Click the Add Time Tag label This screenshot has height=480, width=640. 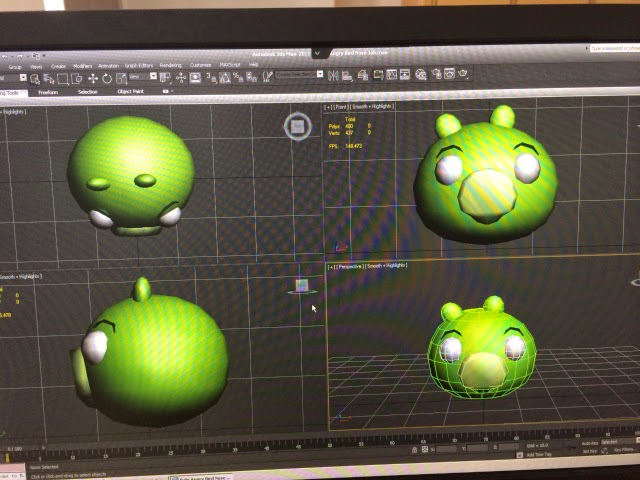coord(540,455)
